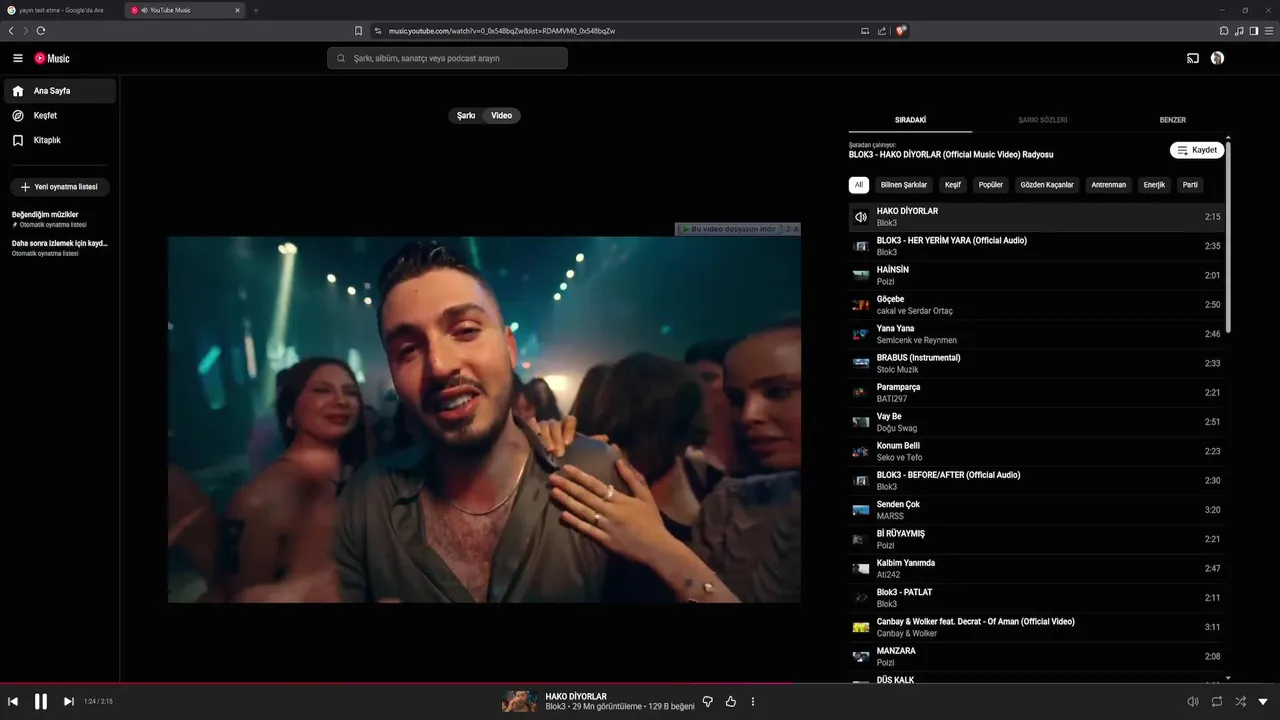Open the browser main menu
Image resolution: width=1280 pixels, height=720 pixels.
pyautogui.click(x=1268, y=31)
